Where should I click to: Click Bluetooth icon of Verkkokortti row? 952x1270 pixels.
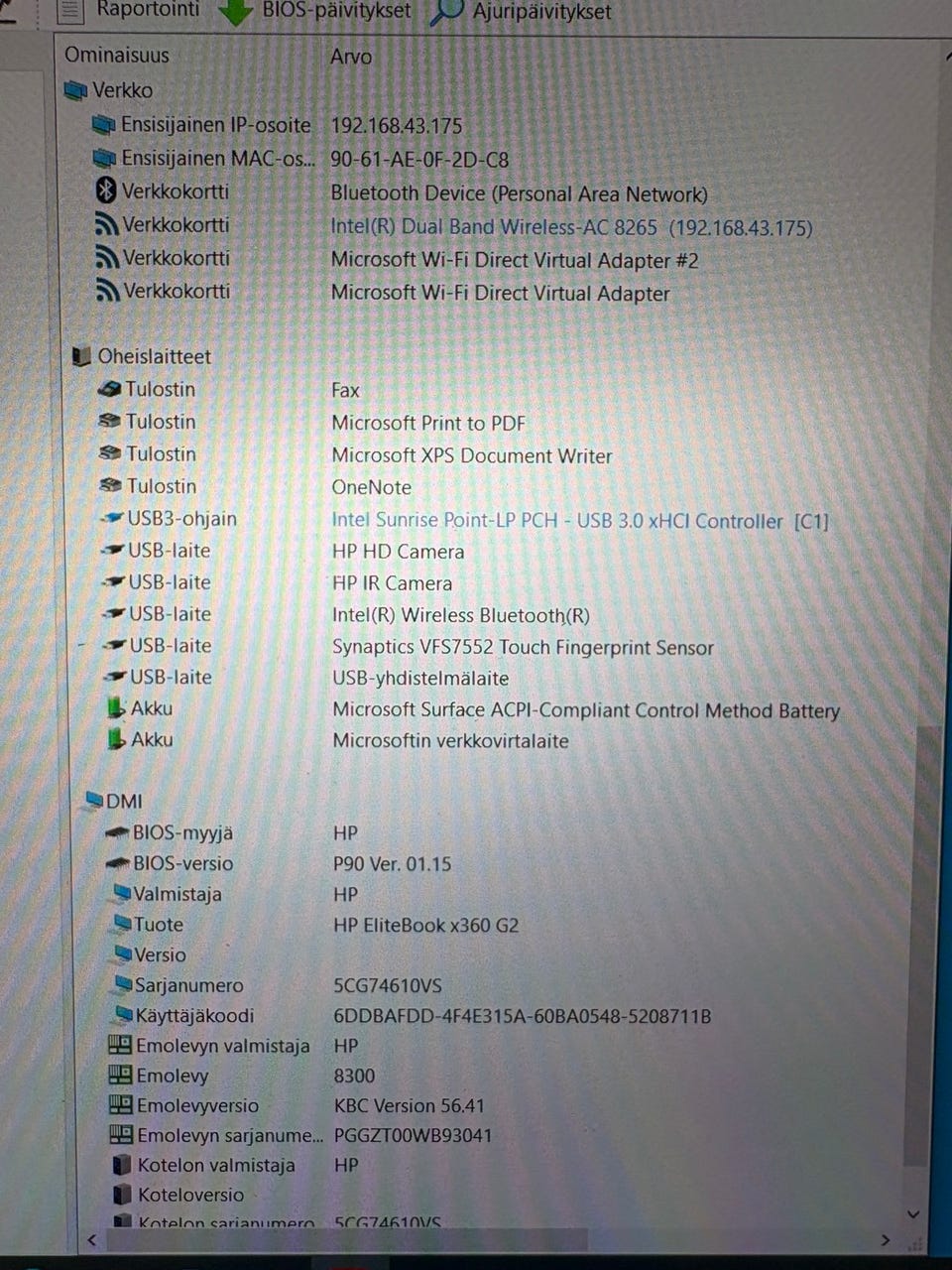point(106,190)
